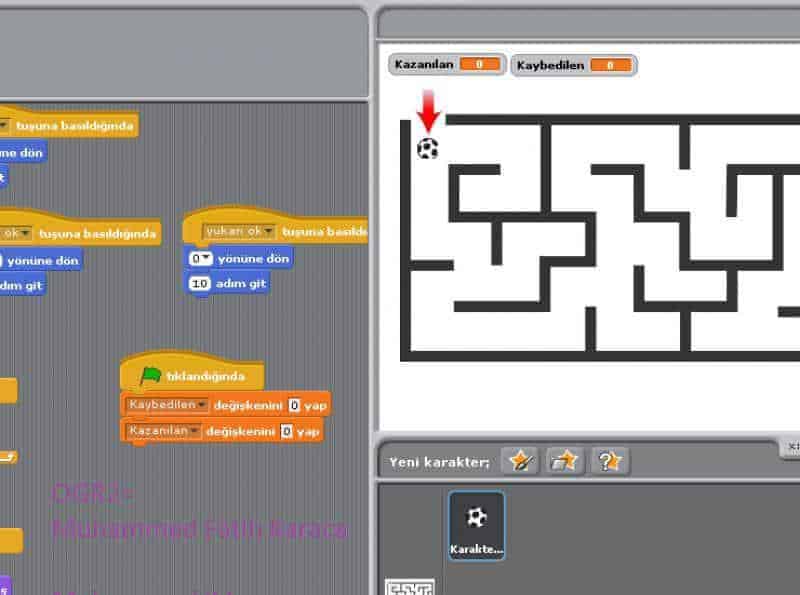Click the green flag on the hat block
Image resolution: width=800 pixels, height=595 pixels.
click(151, 376)
